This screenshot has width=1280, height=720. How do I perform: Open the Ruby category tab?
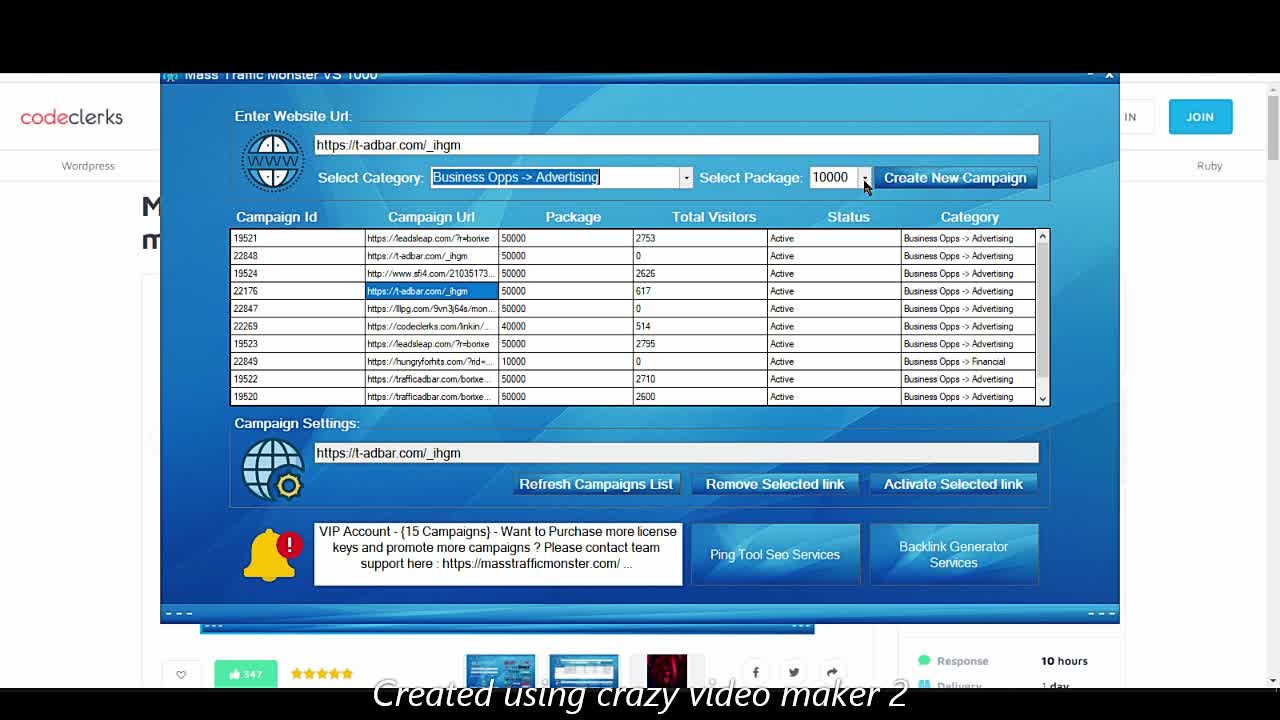[x=1209, y=166]
